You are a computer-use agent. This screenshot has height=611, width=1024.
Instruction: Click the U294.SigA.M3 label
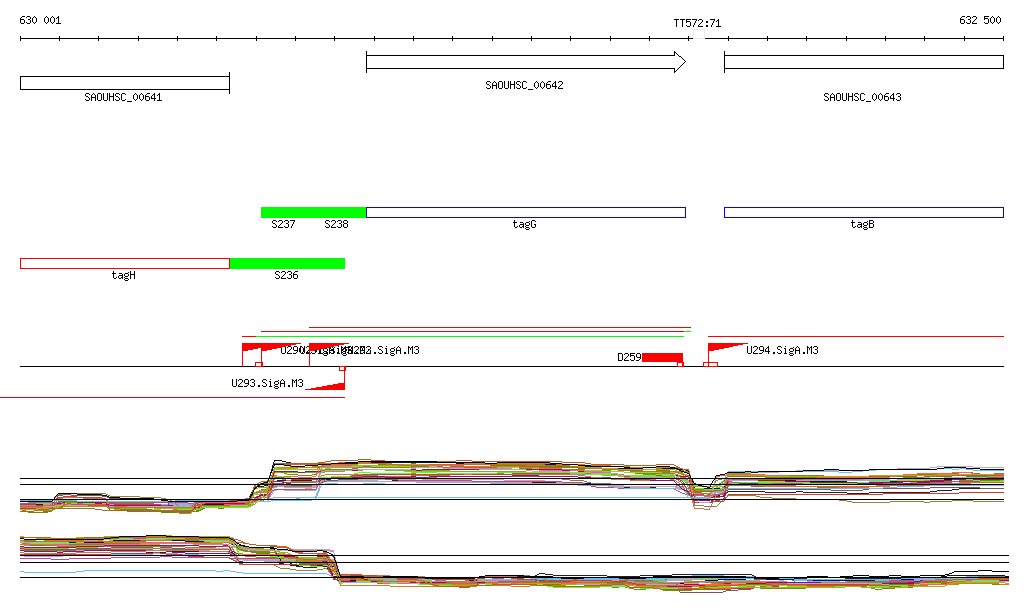coord(782,351)
